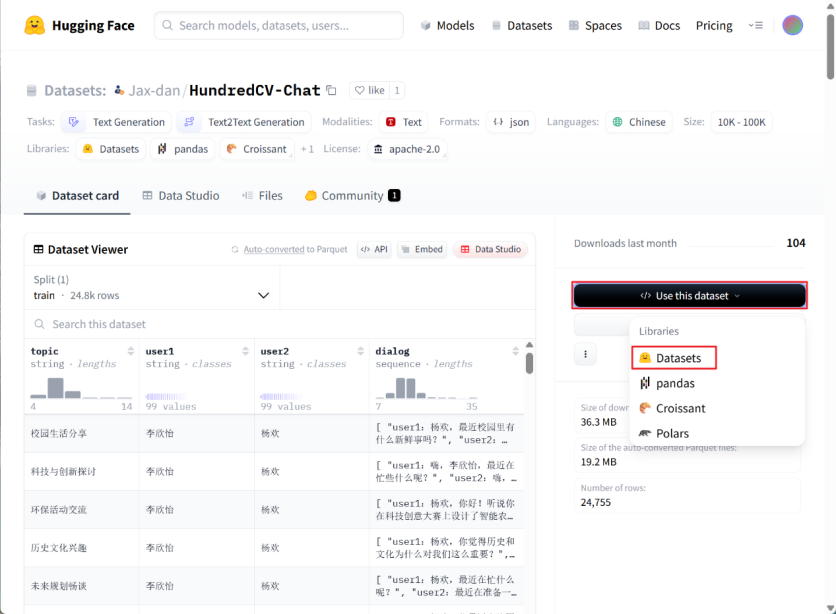836x614 pixels.
Task: Click the Datasets library tag
Action: [111, 149]
